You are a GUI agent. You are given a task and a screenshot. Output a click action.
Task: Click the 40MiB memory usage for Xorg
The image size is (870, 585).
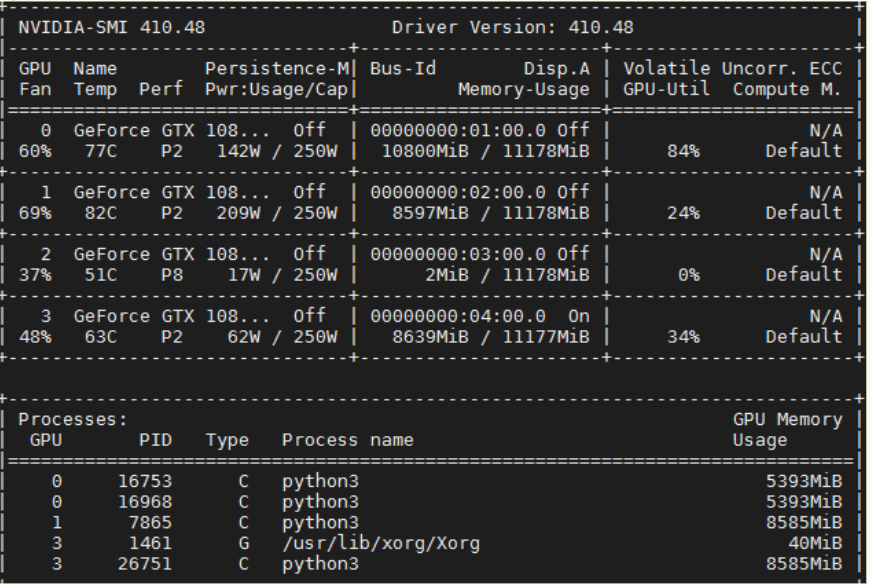pos(815,543)
